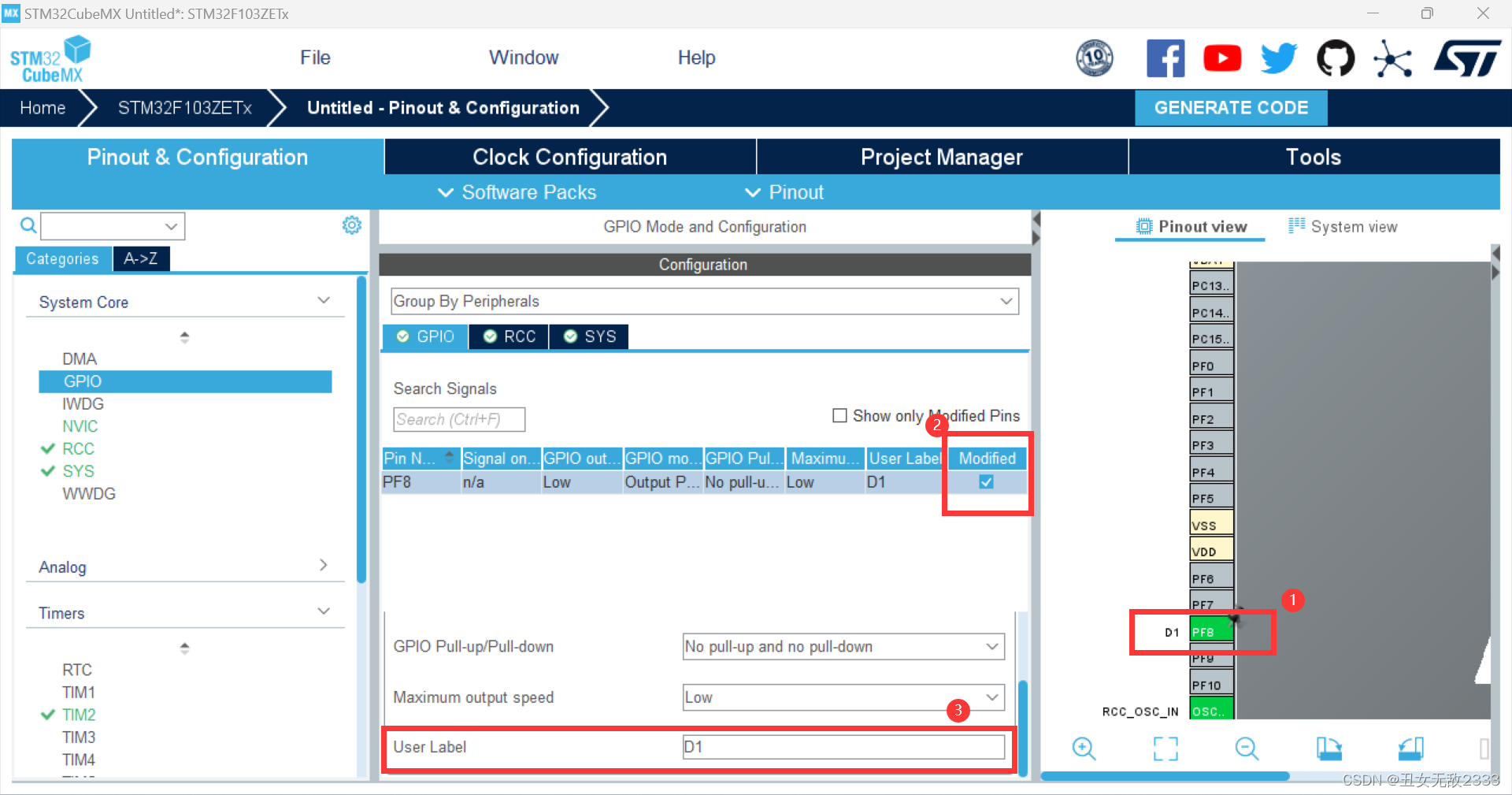Fit the chip view to screen
Image resolution: width=1512 pixels, height=795 pixels.
(1165, 749)
